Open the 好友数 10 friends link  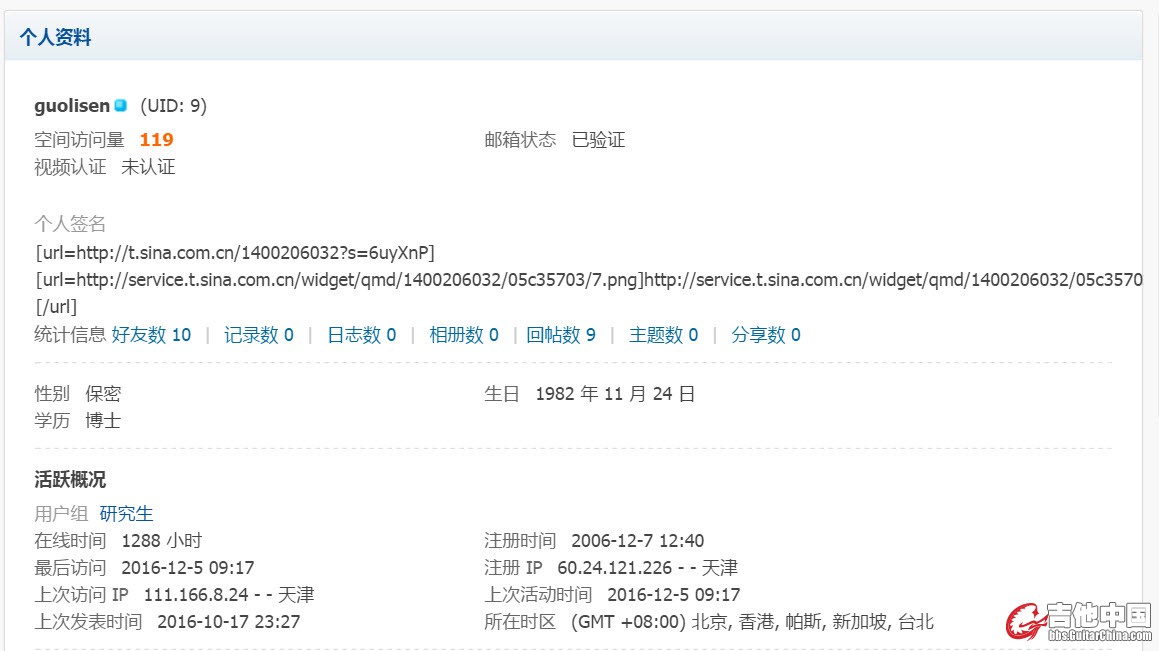(151, 335)
